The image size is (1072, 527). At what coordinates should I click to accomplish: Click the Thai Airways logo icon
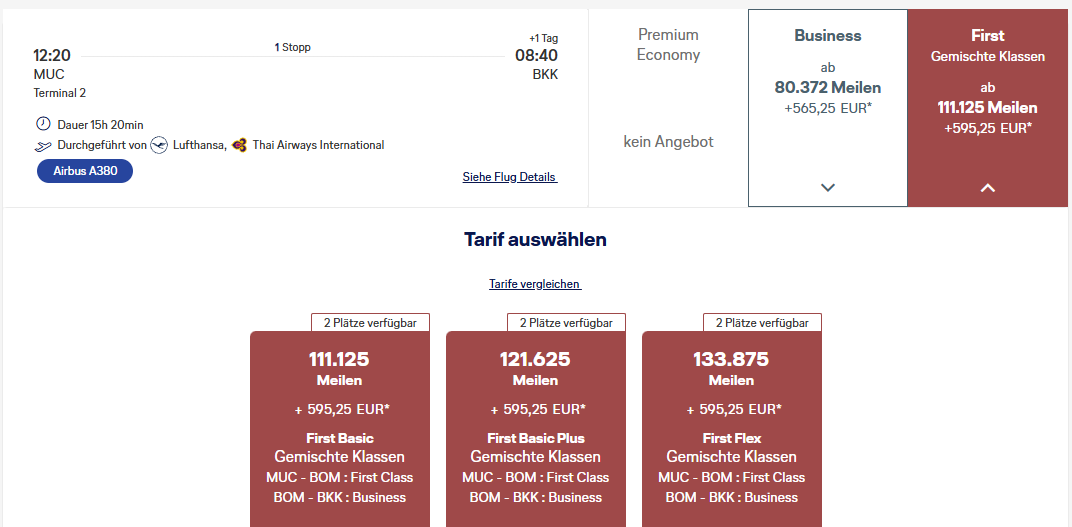pyautogui.click(x=239, y=145)
